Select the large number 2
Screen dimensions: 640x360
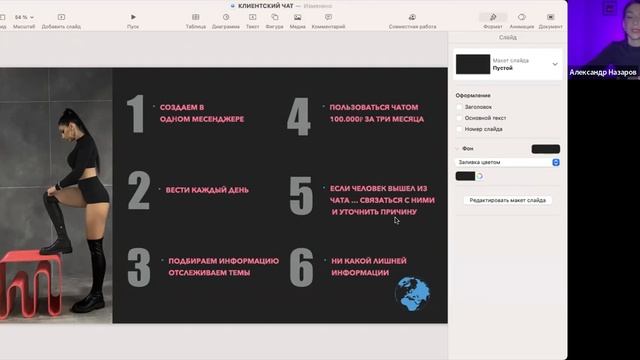[139, 190]
